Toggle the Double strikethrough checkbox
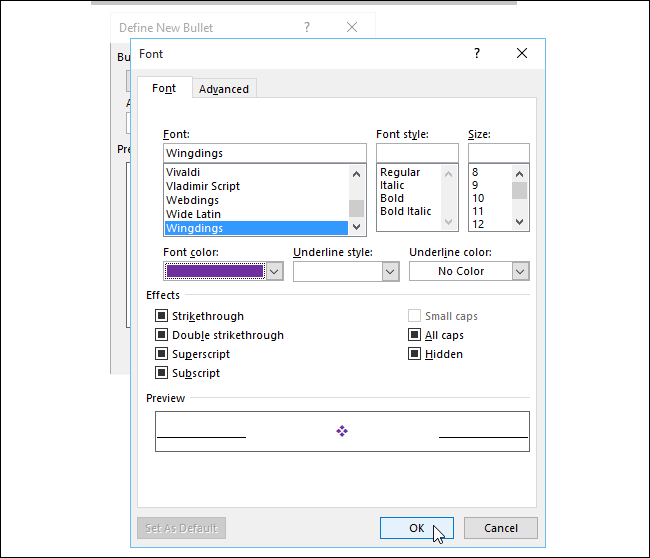 [161, 335]
